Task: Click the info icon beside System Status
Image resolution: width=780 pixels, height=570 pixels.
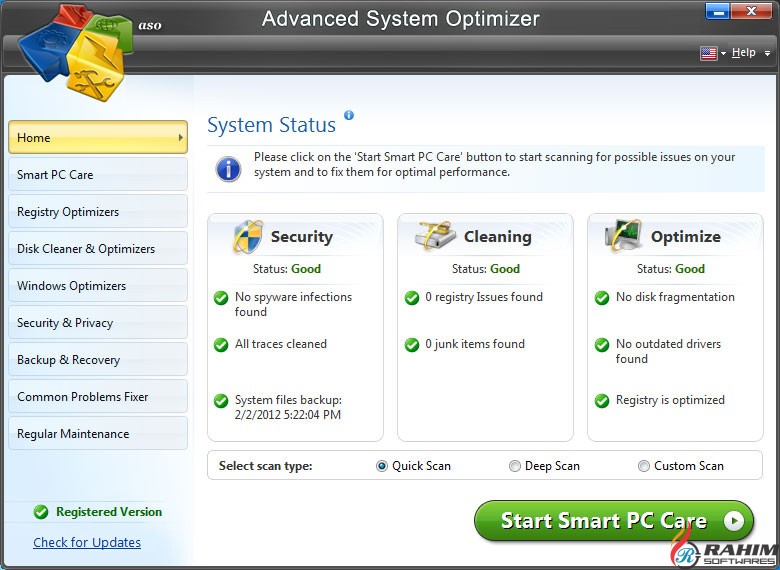Action: pyautogui.click(x=349, y=115)
